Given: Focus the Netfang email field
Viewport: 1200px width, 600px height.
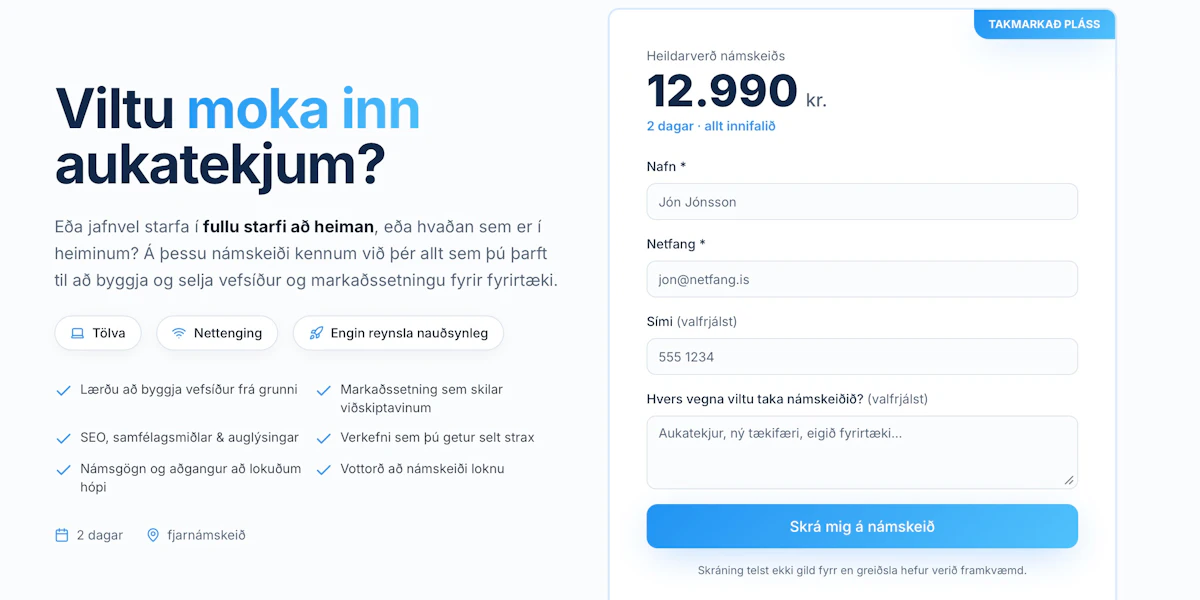Looking at the screenshot, I should [x=862, y=279].
